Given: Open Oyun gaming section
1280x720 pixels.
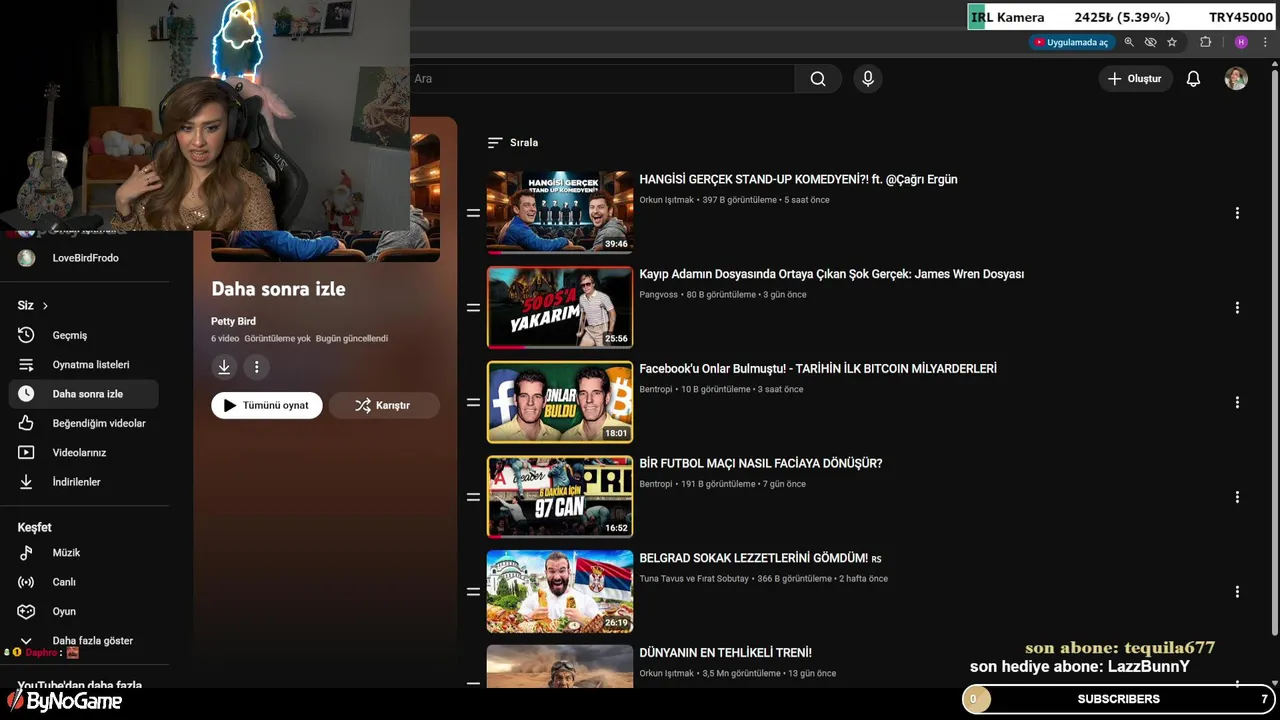Looking at the screenshot, I should (82, 611).
